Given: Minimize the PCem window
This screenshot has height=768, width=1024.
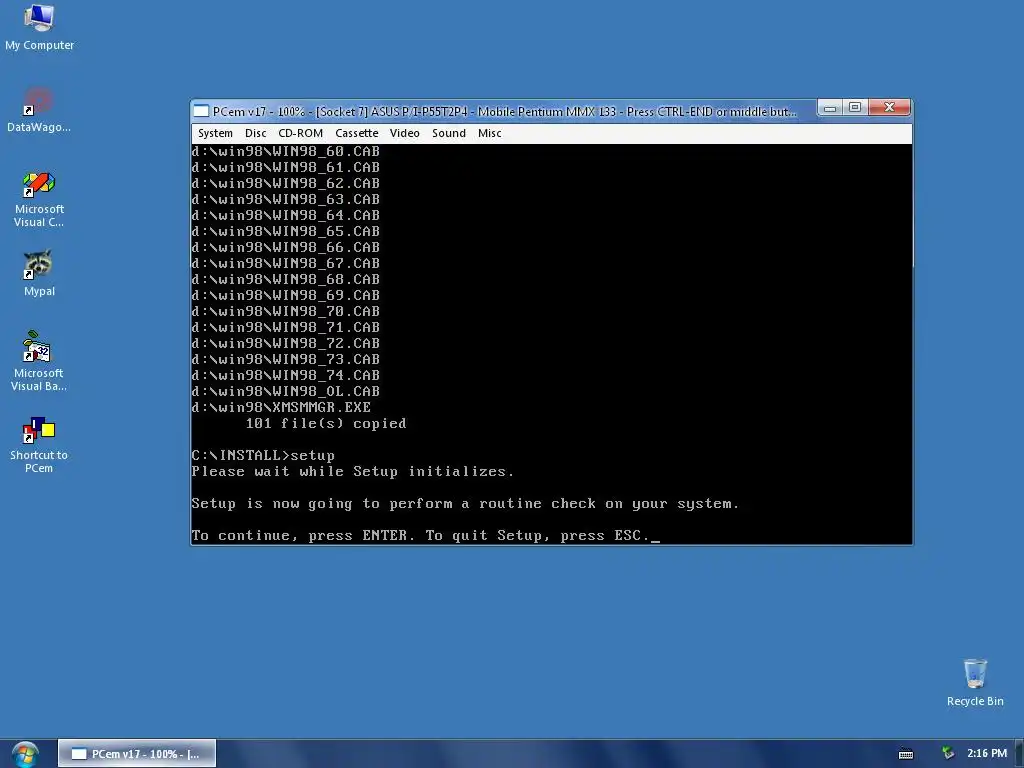Looking at the screenshot, I should 830,108.
